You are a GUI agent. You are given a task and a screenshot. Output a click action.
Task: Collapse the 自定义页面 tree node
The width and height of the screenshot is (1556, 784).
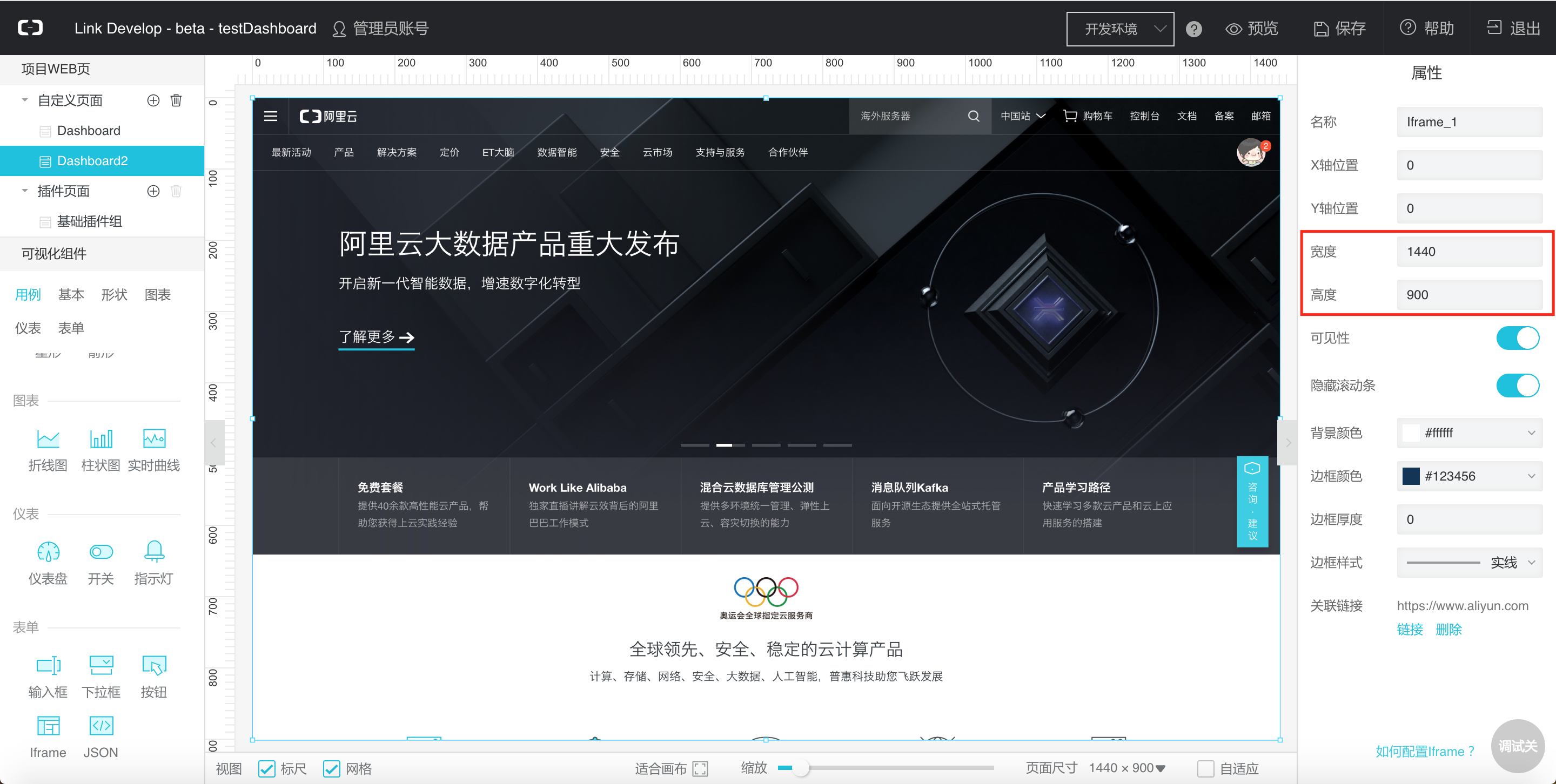(x=25, y=99)
